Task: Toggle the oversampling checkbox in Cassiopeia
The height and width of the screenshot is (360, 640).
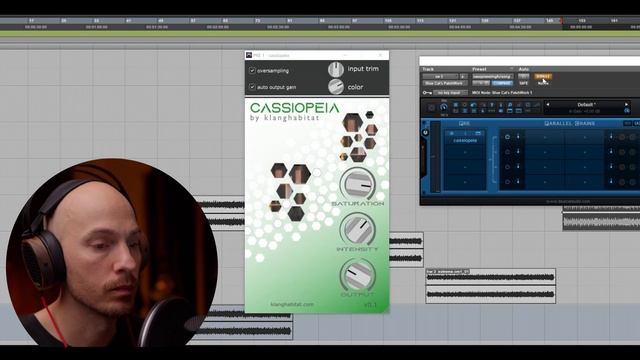Action: pyautogui.click(x=252, y=71)
